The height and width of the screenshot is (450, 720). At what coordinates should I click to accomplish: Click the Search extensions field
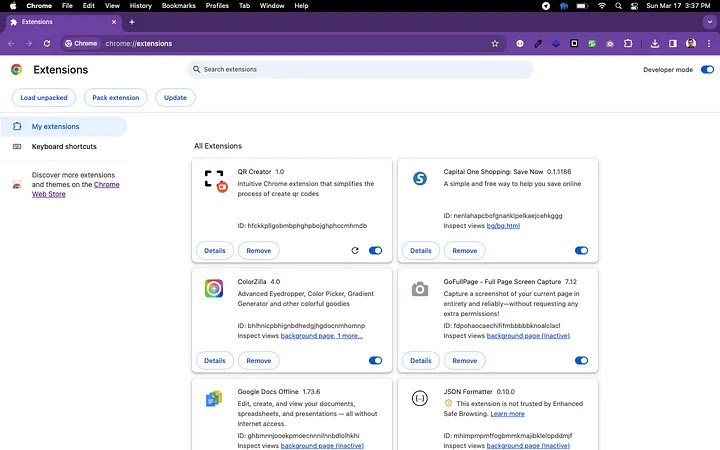click(360, 69)
